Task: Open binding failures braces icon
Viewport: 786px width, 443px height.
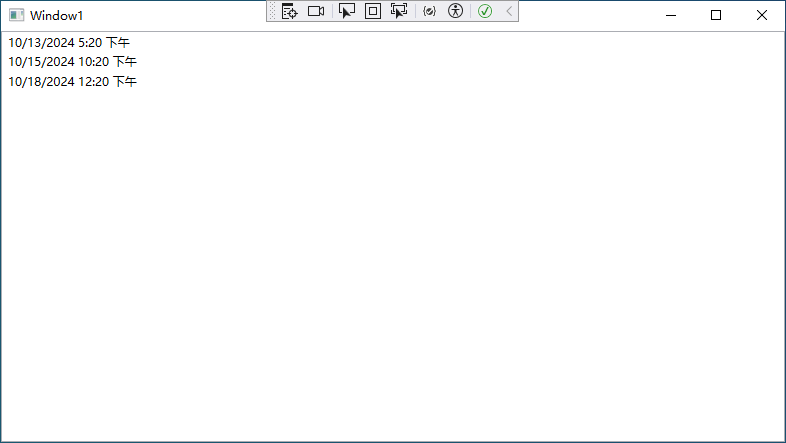Action: point(429,11)
